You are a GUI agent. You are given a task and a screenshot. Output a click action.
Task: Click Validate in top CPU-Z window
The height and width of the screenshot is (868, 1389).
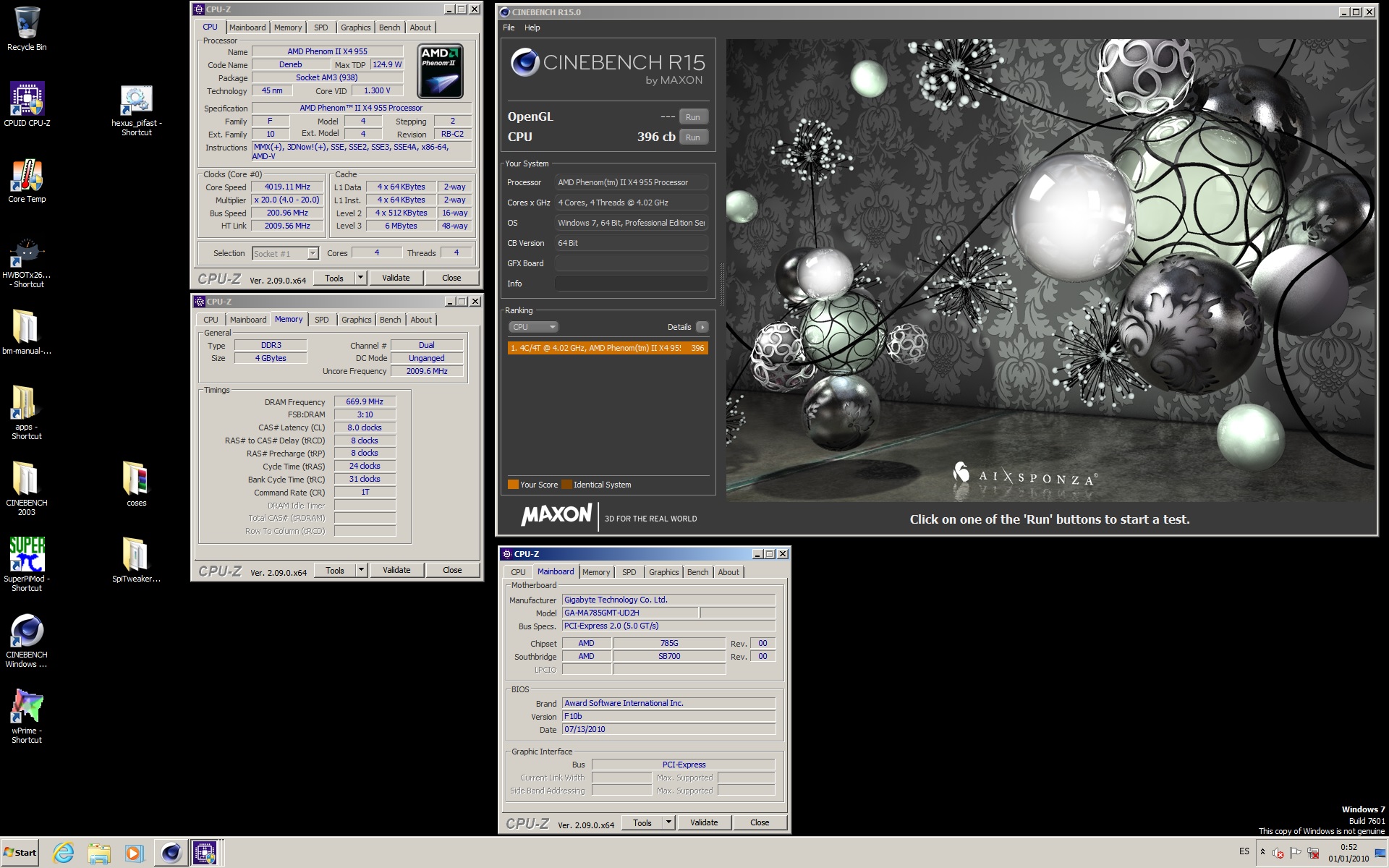(x=396, y=278)
